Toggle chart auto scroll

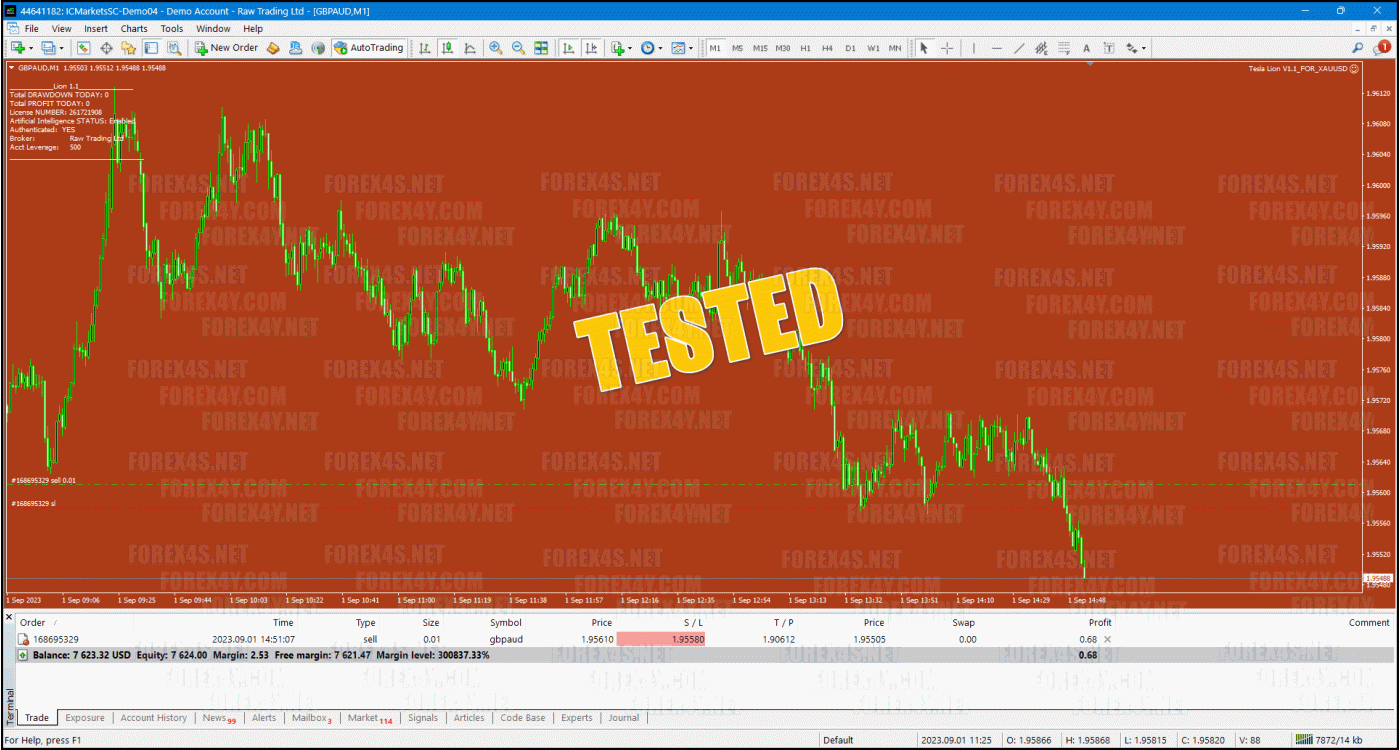pyautogui.click(x=568, y=48)
